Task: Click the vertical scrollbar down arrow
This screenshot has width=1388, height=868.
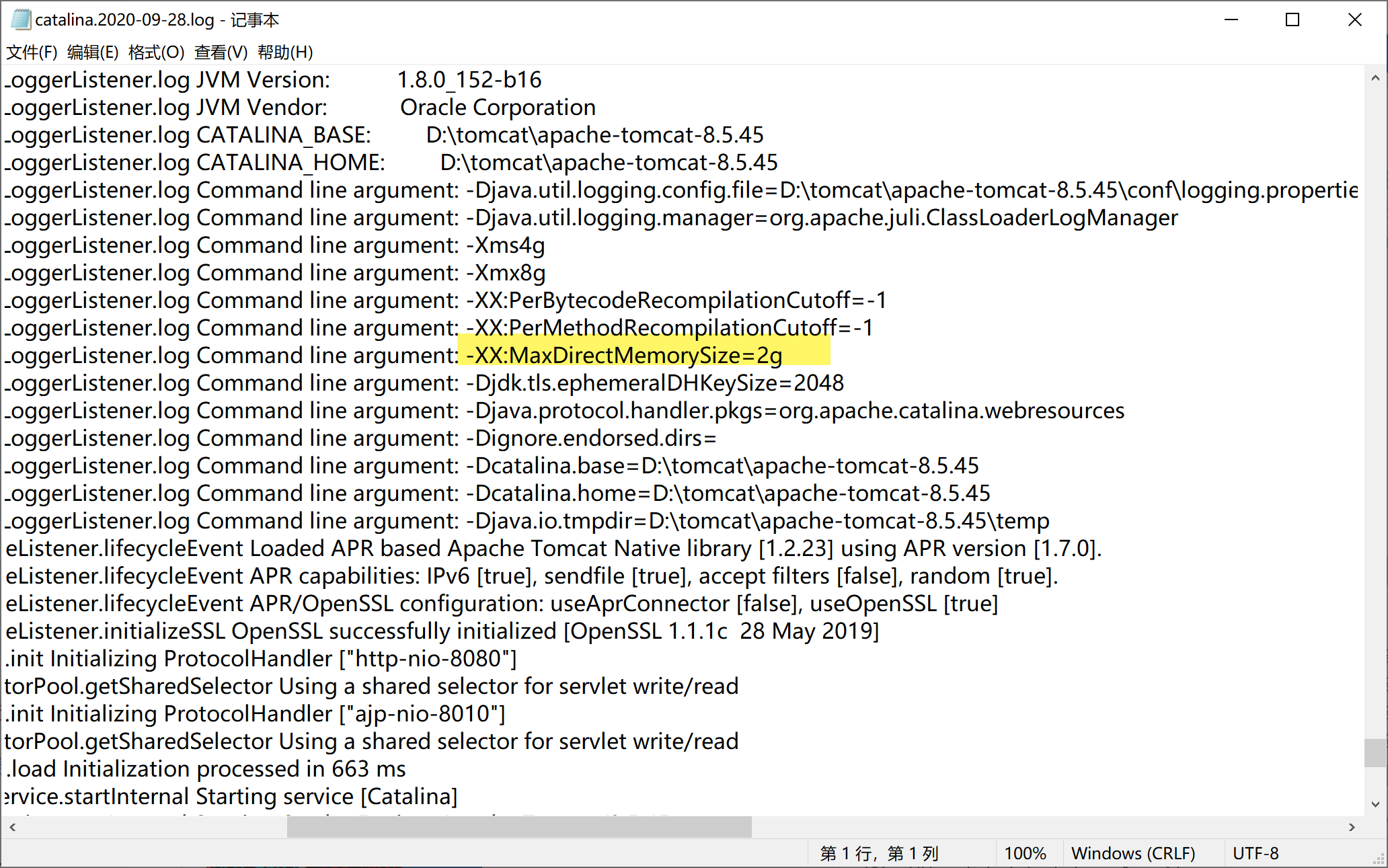Action: [x=1375, y=804]
